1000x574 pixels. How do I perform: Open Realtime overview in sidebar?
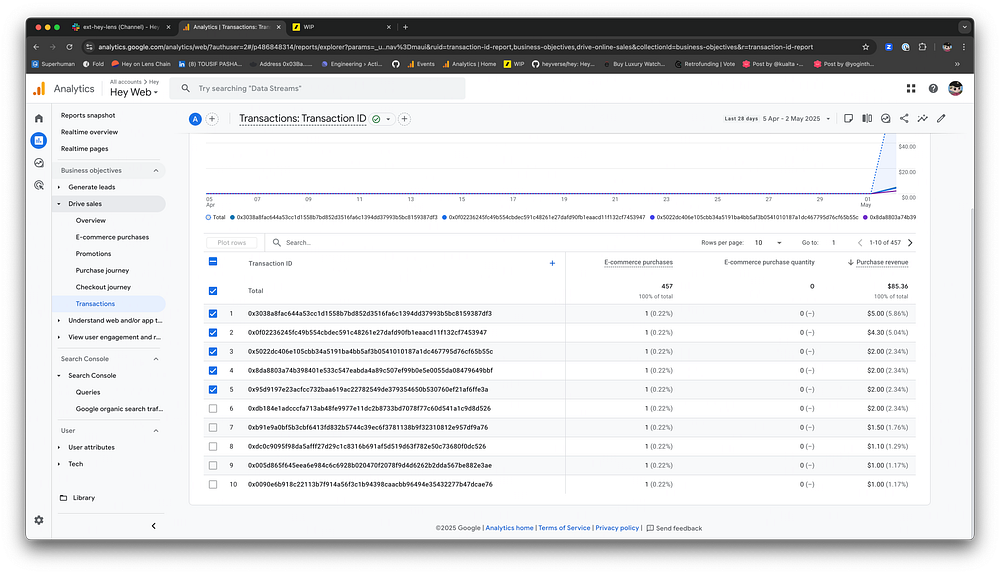coord(89,132)
